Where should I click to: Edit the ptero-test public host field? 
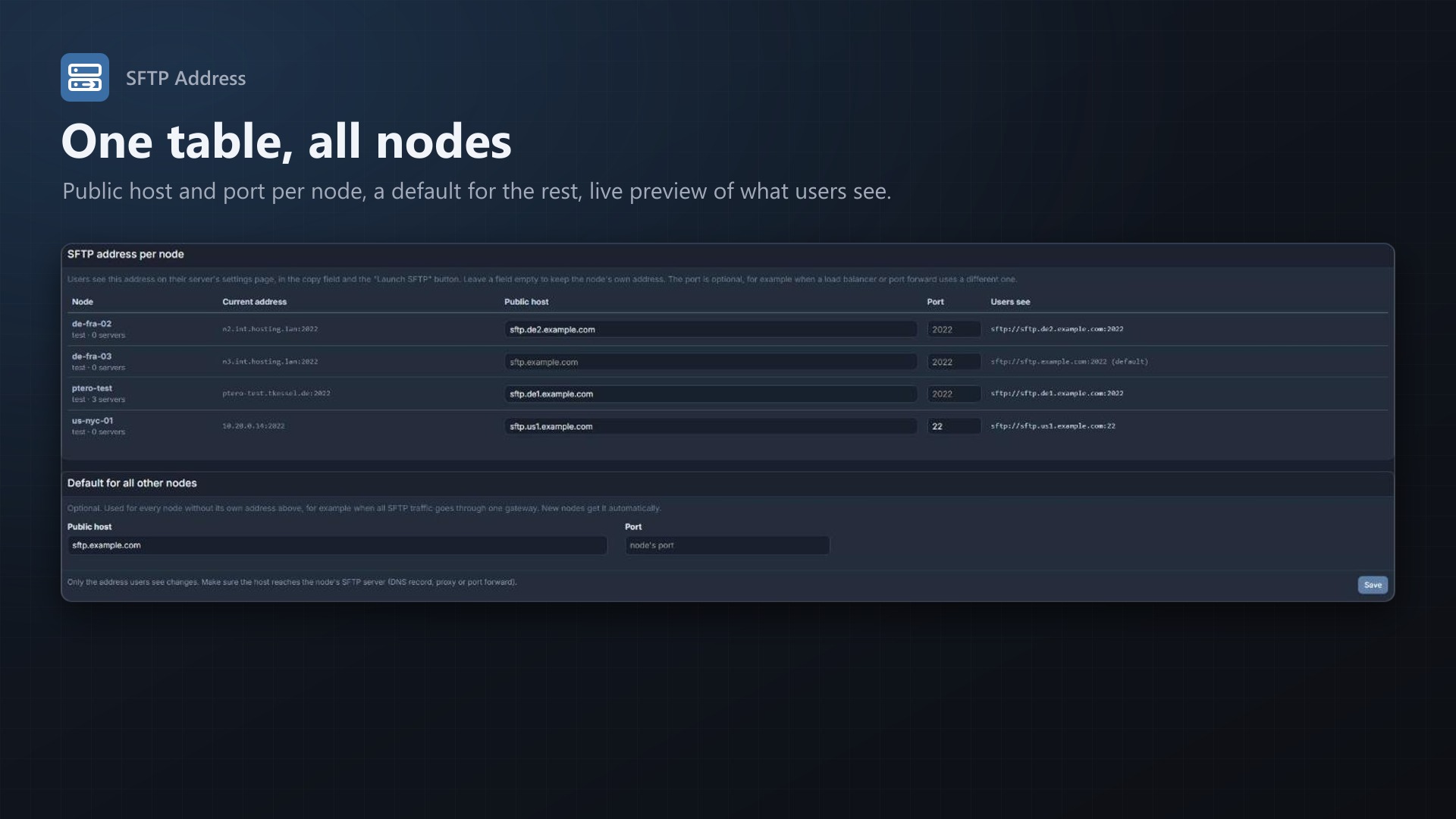pos(711,394)
